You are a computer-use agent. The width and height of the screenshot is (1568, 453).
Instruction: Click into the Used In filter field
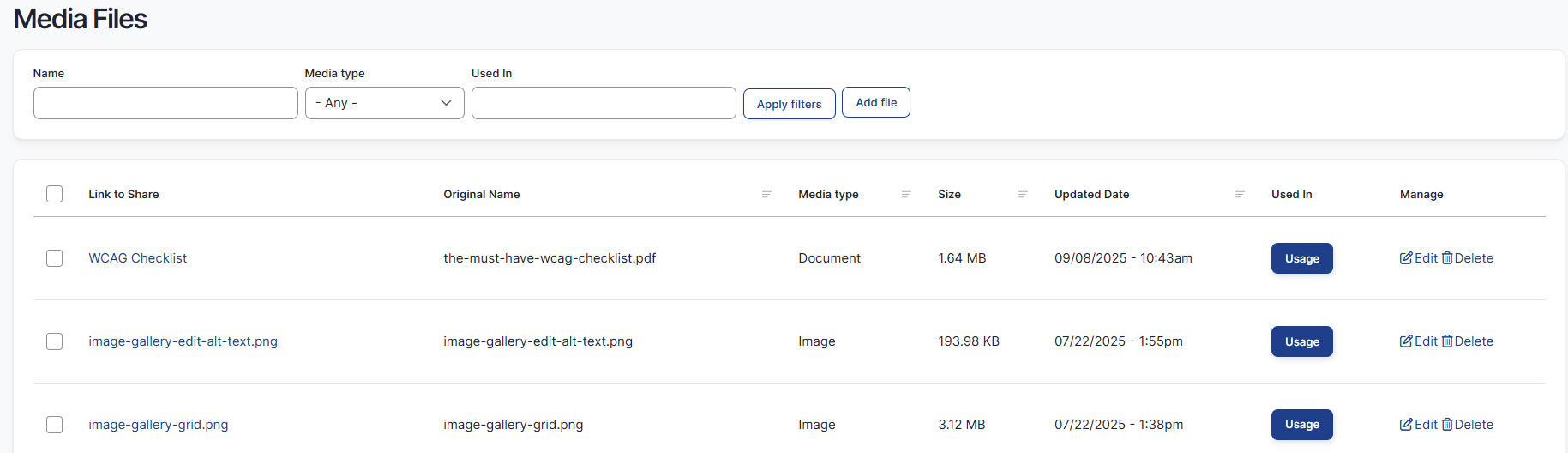tap(604, 103)
